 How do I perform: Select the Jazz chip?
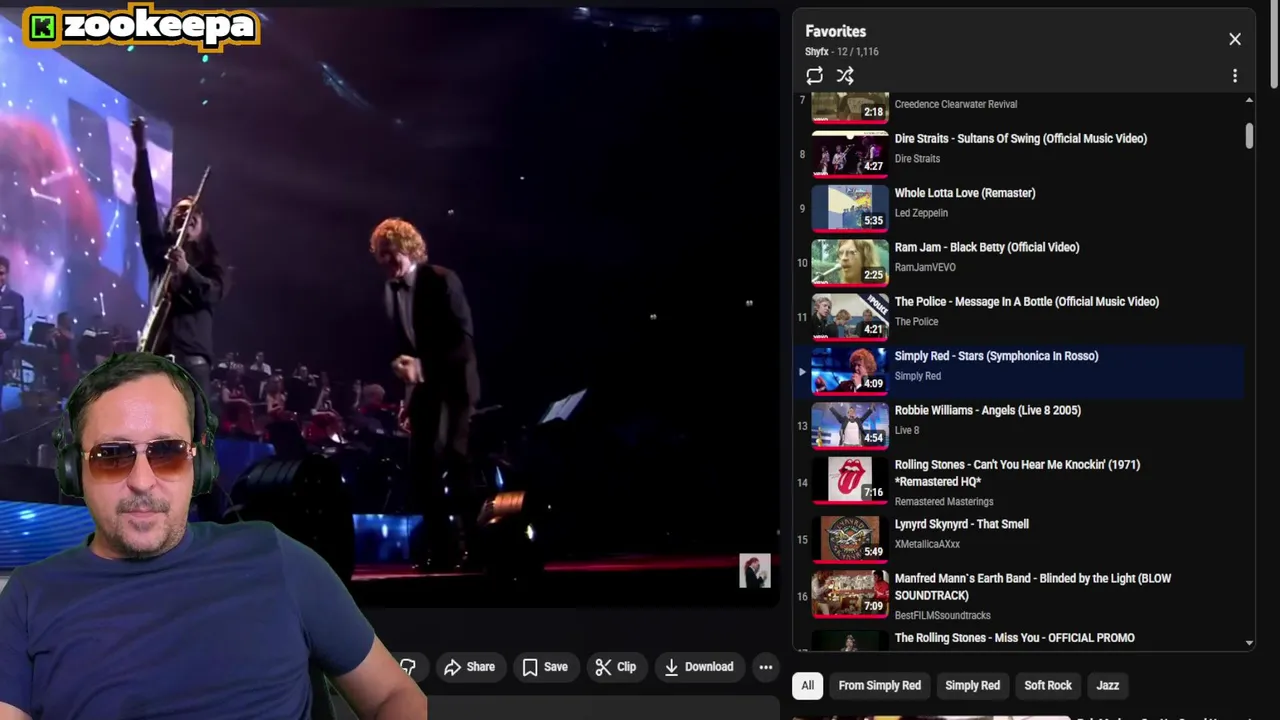point(1108,685)
